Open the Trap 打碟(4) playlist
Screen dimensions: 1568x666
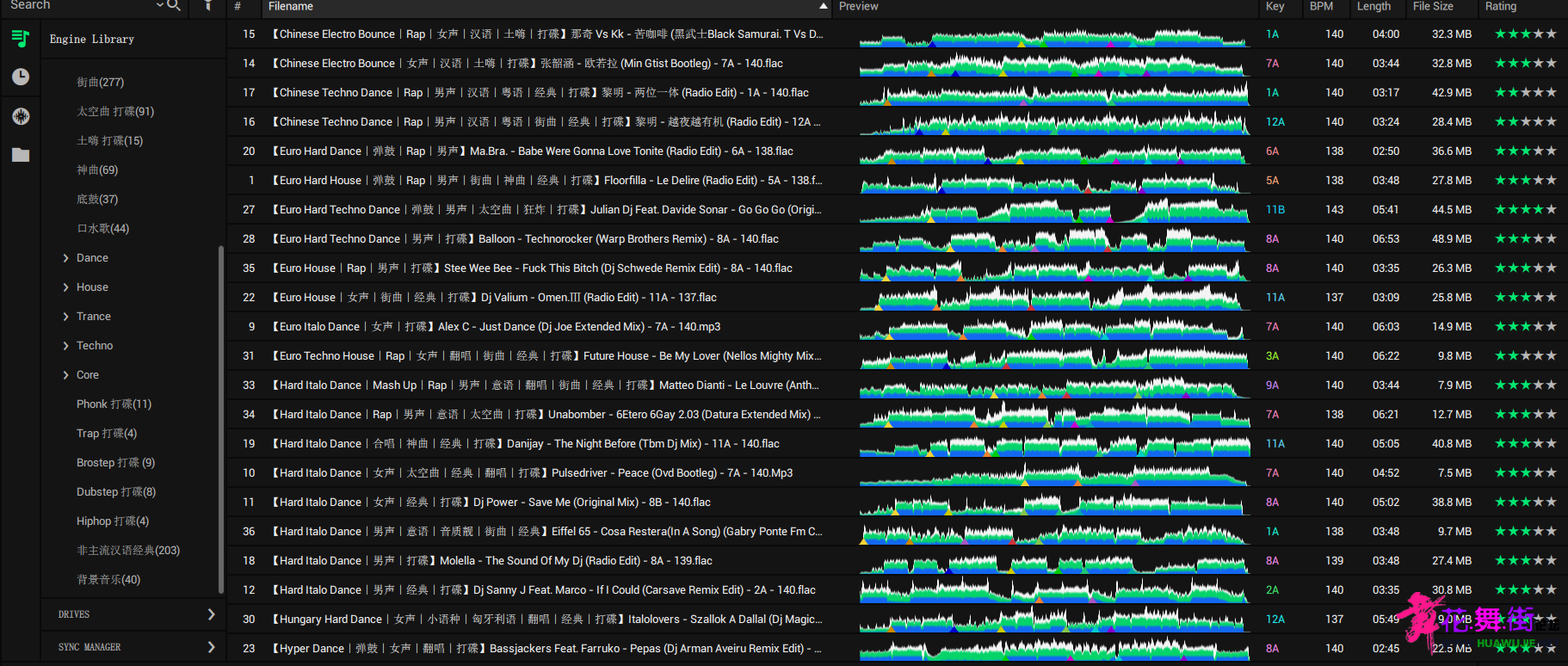[x=107, y=434]
